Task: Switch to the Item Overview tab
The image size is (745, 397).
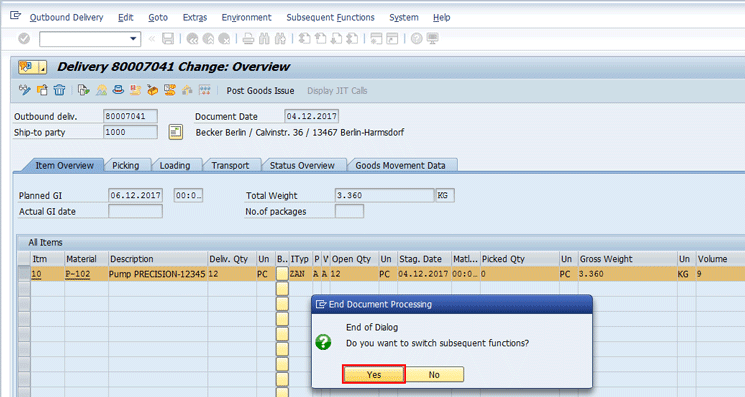Action: 64,165
